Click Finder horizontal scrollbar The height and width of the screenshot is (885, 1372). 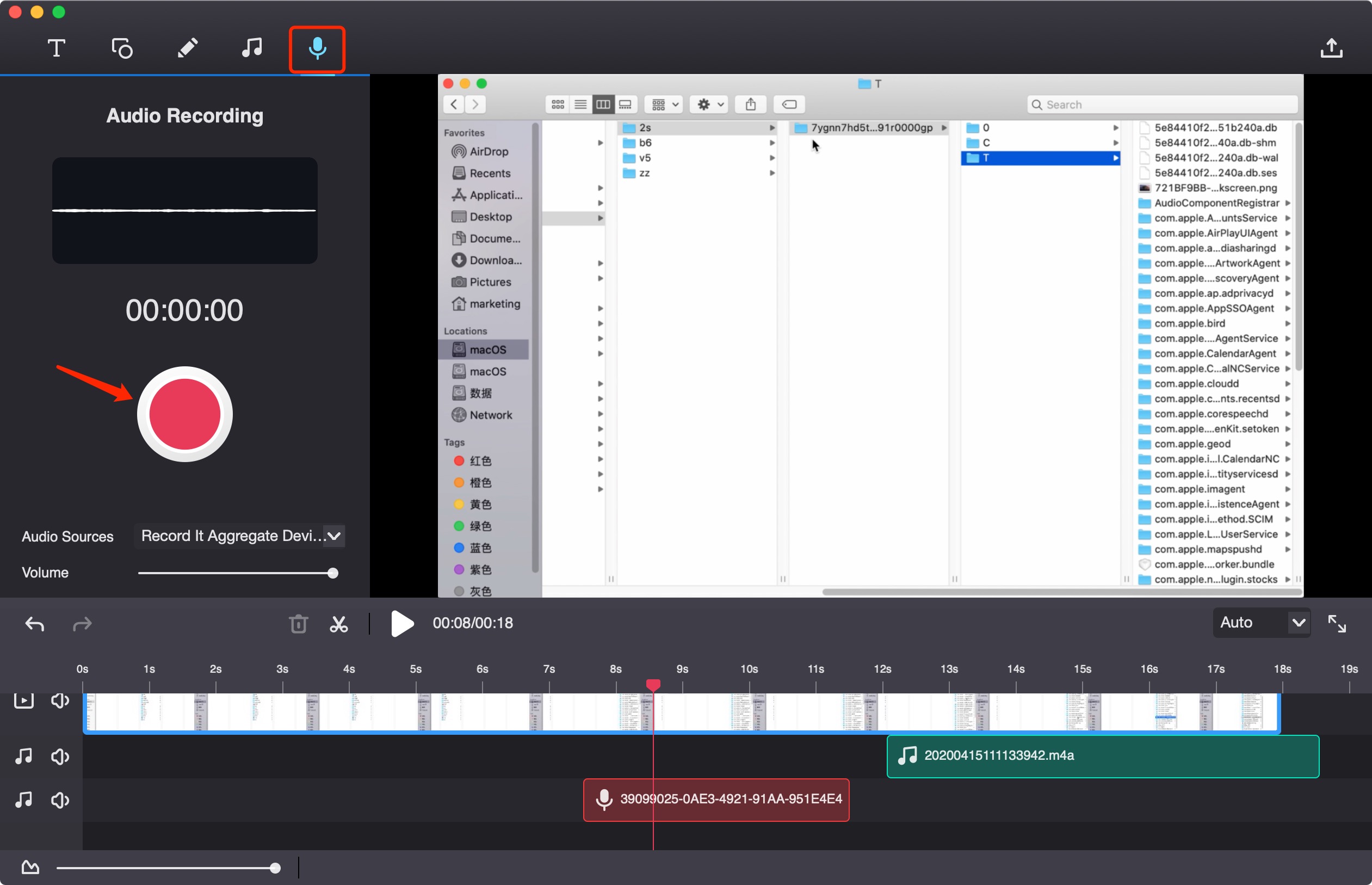pyautogui.click(x=1062, y=591)
